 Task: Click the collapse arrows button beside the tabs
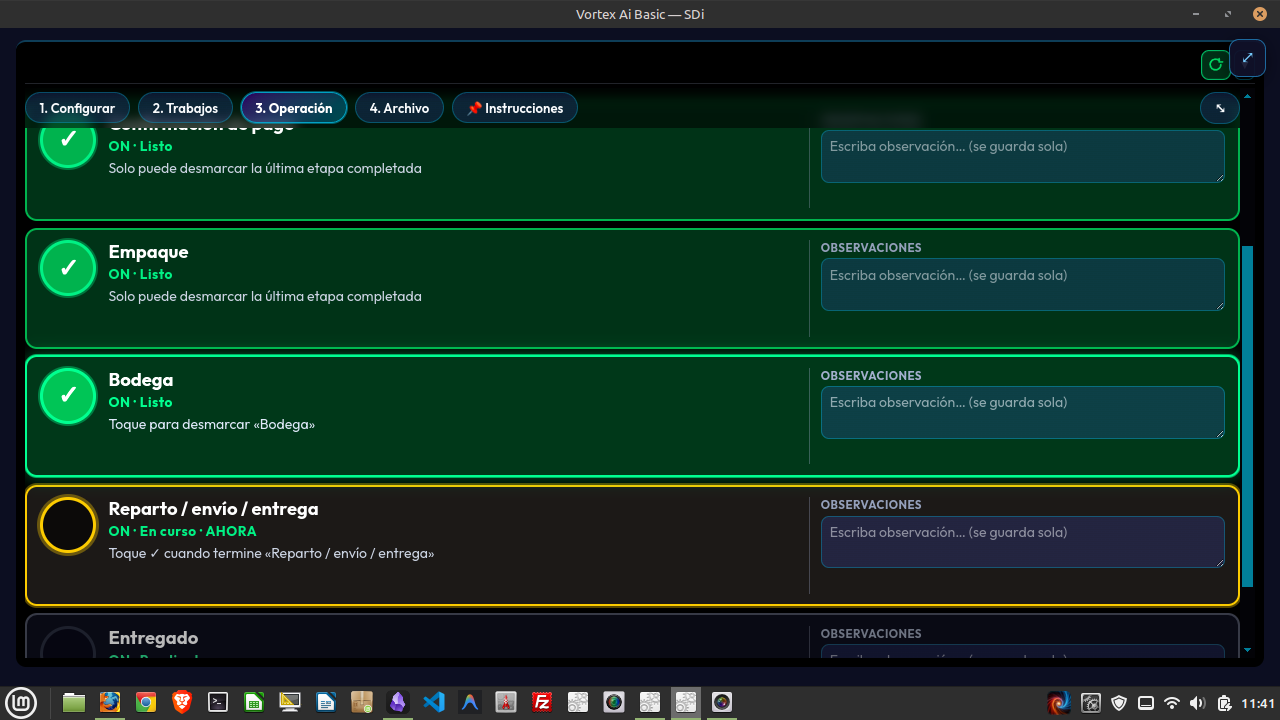1220,108
